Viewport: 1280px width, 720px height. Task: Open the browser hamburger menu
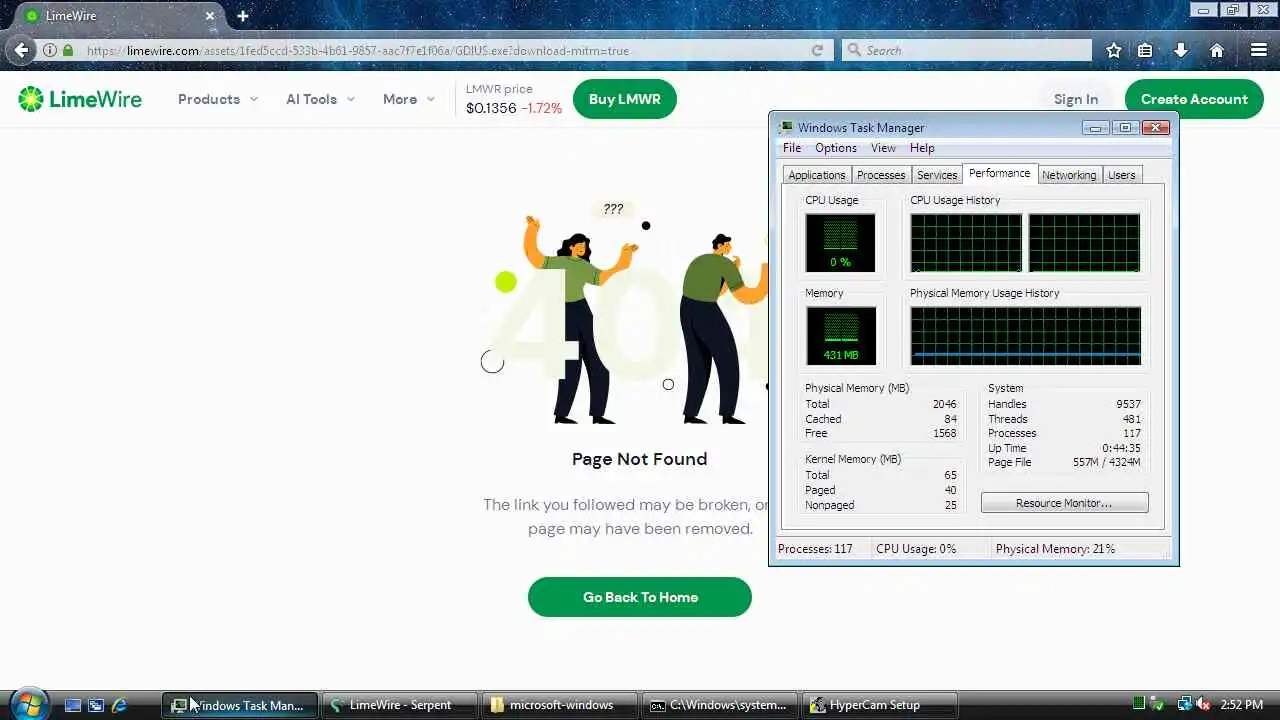(1259, 50)
